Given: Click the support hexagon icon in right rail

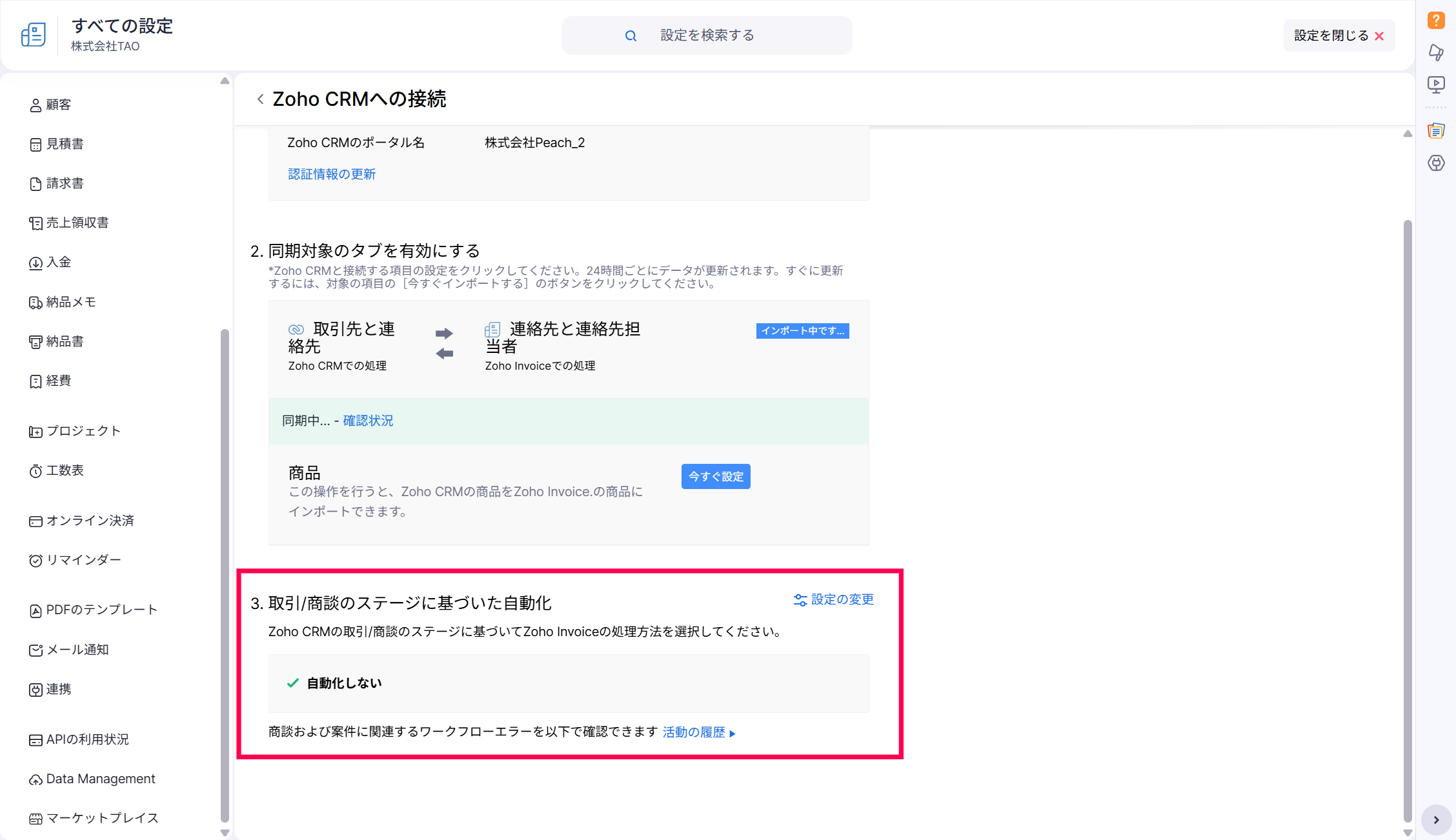Looking at the screenshot, I should [x=1435, y=163].
